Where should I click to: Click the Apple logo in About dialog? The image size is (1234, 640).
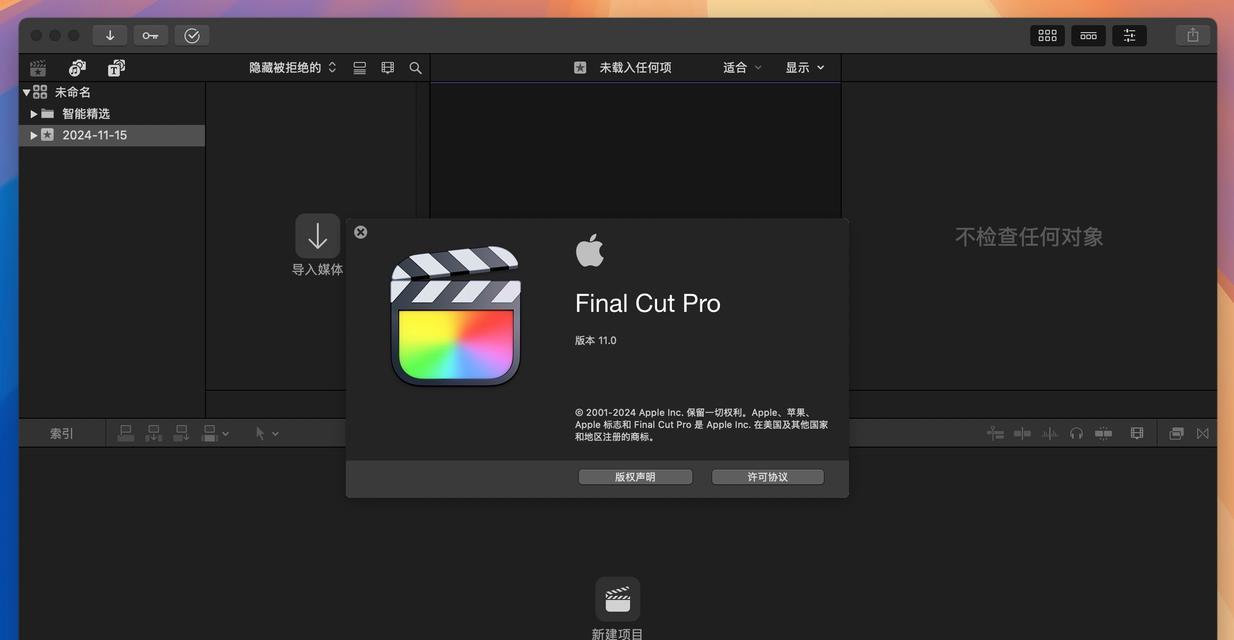tap(590, 251)
